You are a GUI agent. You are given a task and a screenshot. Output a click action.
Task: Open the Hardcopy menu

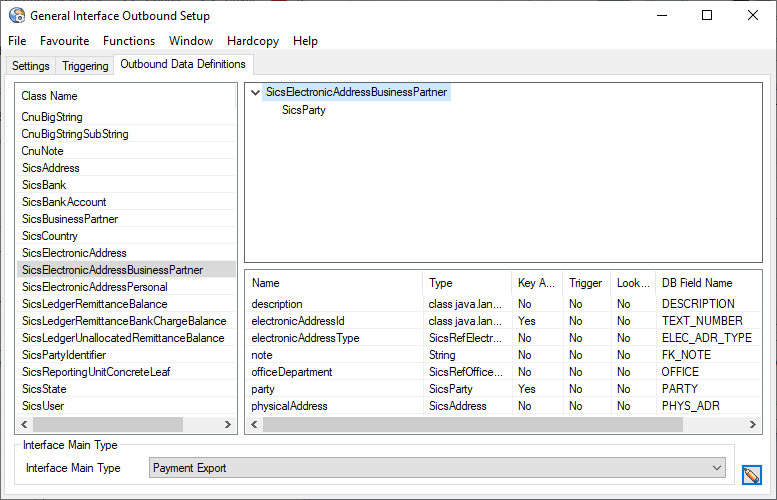click(254, 41)
